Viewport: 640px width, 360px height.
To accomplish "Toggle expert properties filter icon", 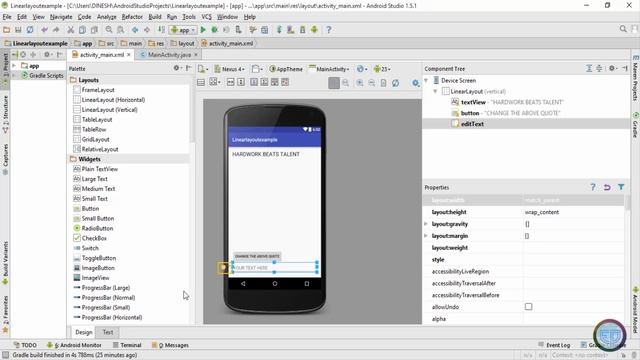I will tap(621, 187).
